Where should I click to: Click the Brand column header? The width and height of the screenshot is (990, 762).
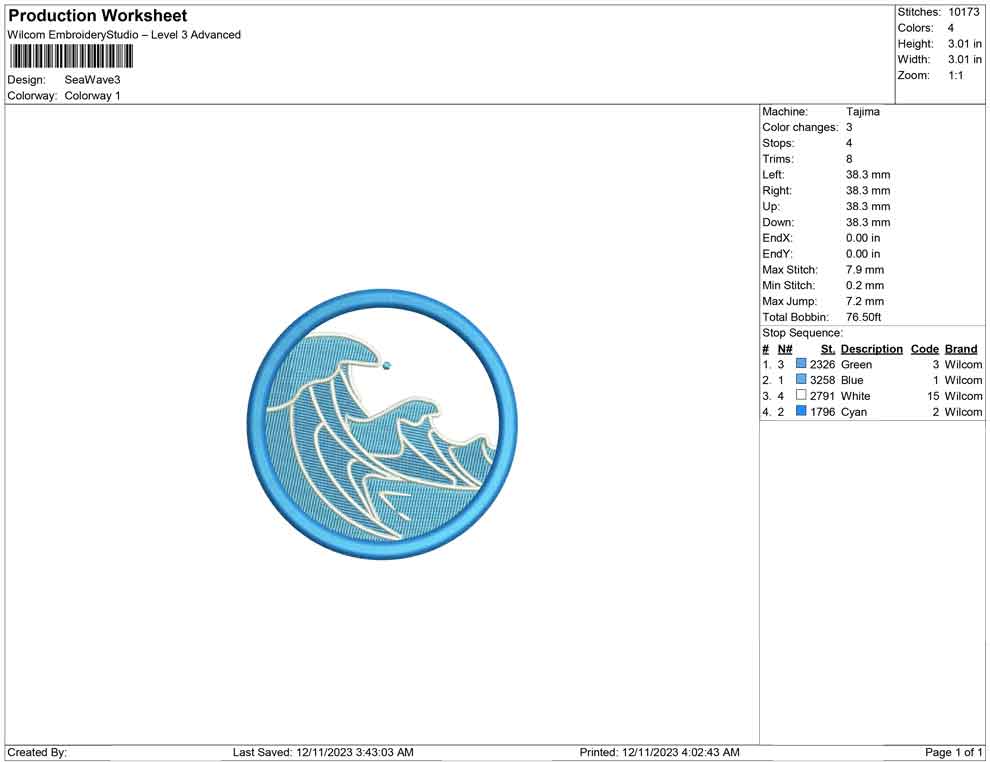(960, 349)
